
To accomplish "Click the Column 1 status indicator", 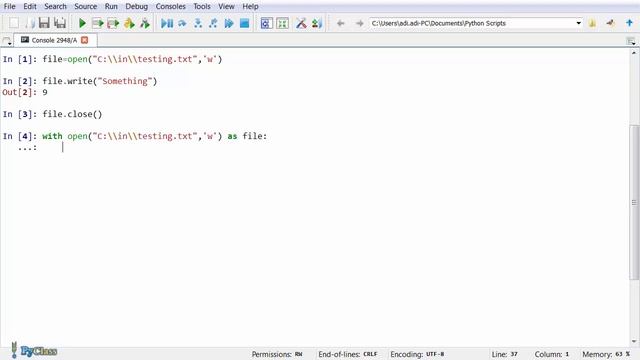I will (x=552, y=354).
